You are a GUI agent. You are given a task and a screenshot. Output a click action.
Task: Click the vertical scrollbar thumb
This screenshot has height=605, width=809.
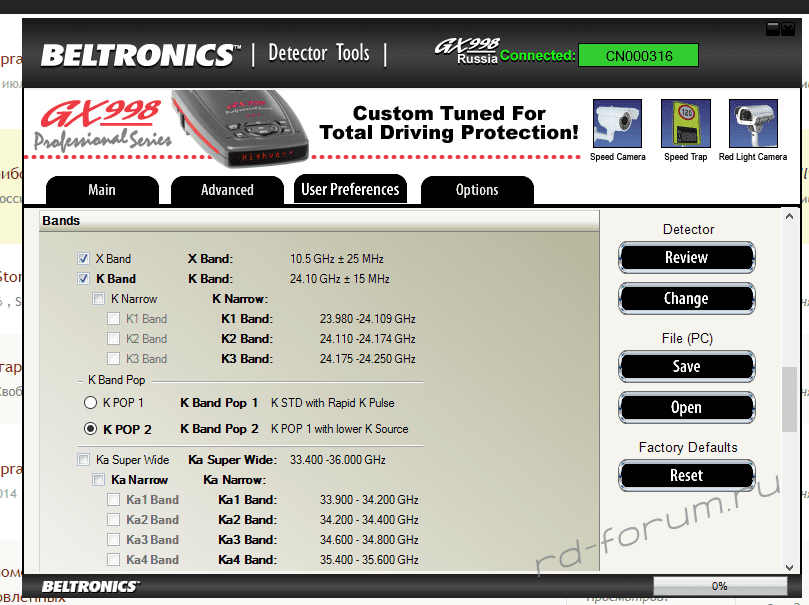tap(789, 399)
